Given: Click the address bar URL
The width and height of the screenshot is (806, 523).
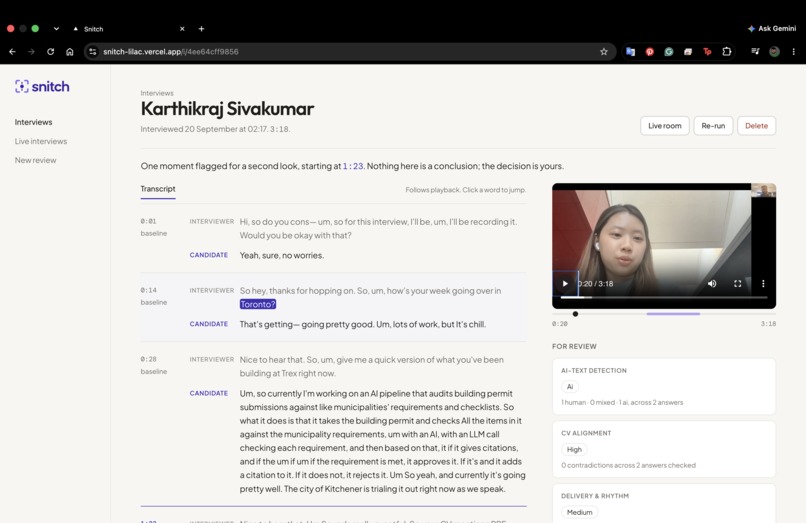Looking at the screenshot, I should point(171,51).
